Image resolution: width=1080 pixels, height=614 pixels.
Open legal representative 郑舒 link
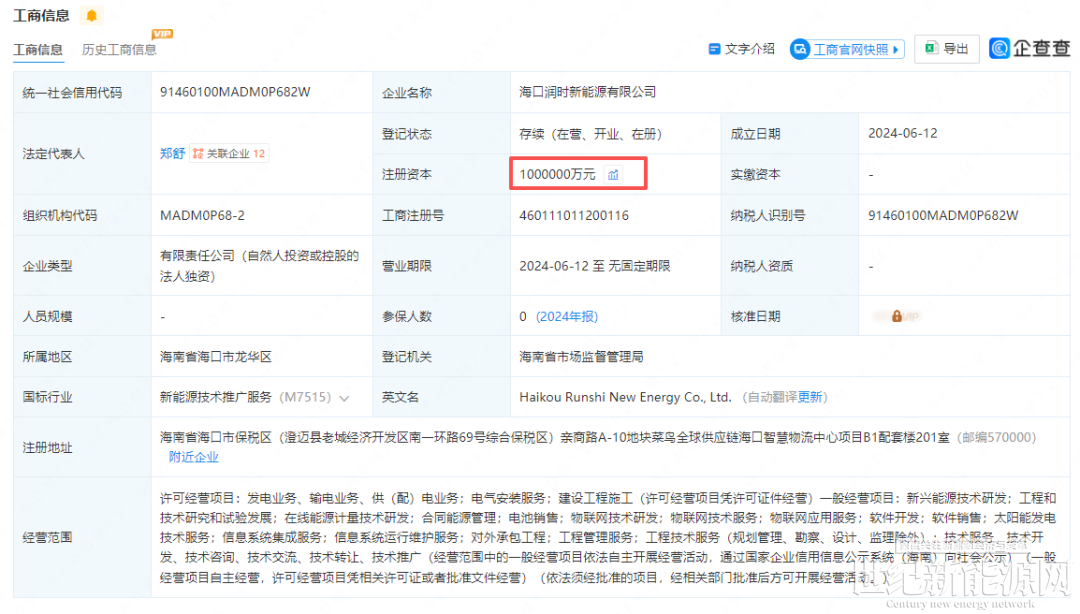[x=172, y=154]
